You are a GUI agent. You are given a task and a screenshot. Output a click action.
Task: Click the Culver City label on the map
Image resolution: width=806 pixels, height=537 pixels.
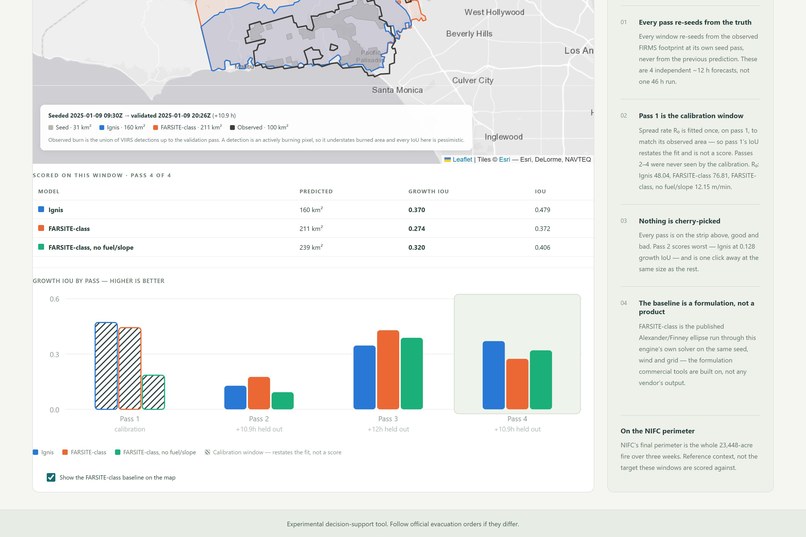click(x=472, y=80)
